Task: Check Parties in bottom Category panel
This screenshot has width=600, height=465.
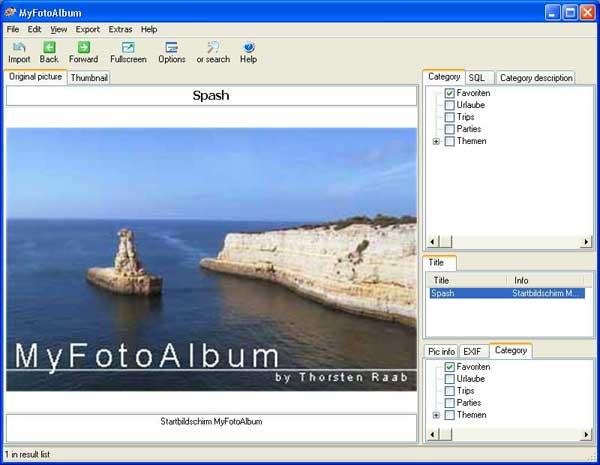Action: coord(450,403)
